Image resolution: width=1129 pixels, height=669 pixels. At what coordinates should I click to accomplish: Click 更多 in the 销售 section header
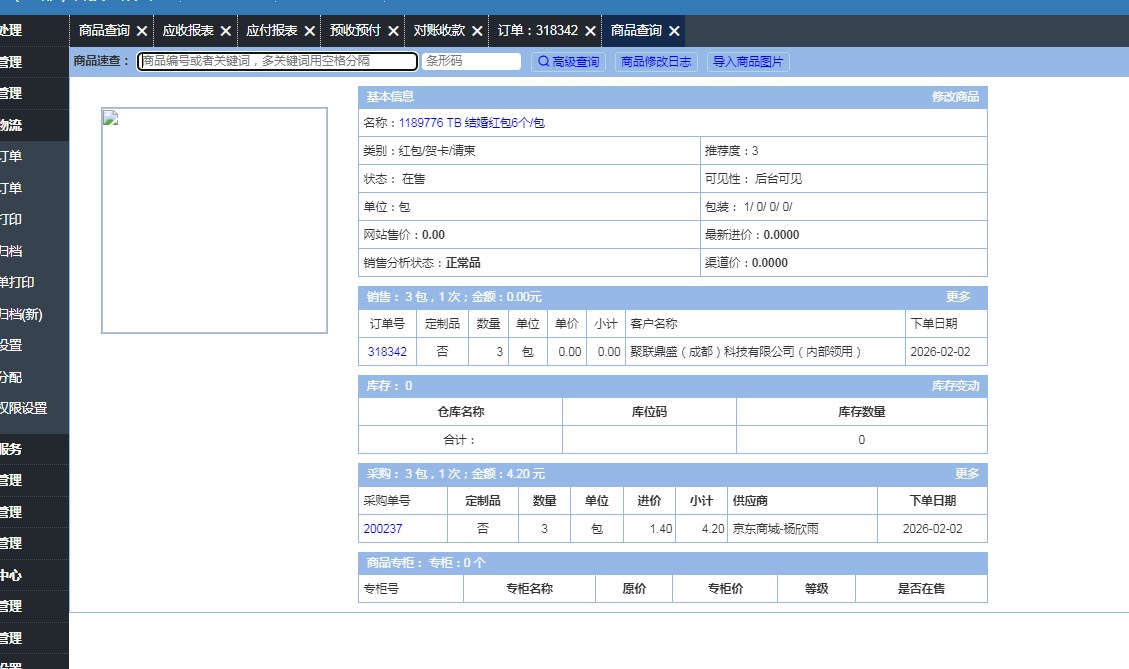[958, 297]
